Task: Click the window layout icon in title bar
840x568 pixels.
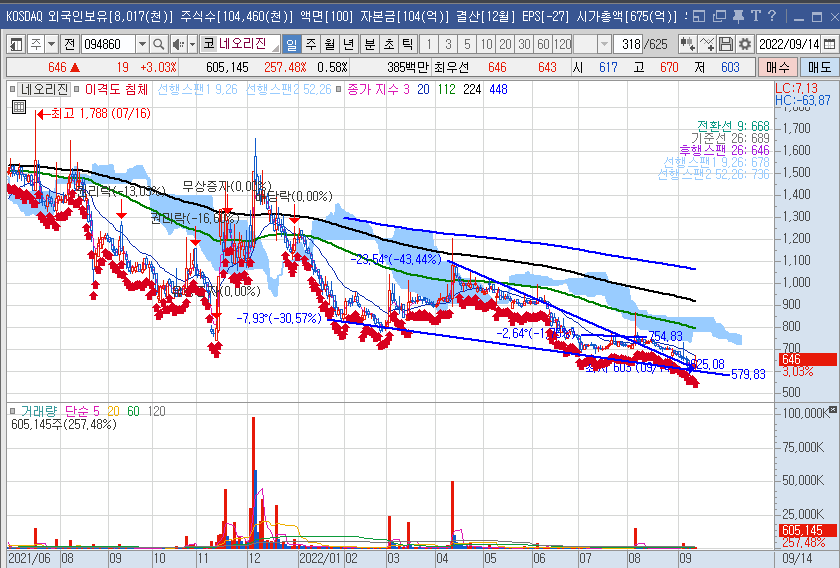Action: click(x=699, y=16)
